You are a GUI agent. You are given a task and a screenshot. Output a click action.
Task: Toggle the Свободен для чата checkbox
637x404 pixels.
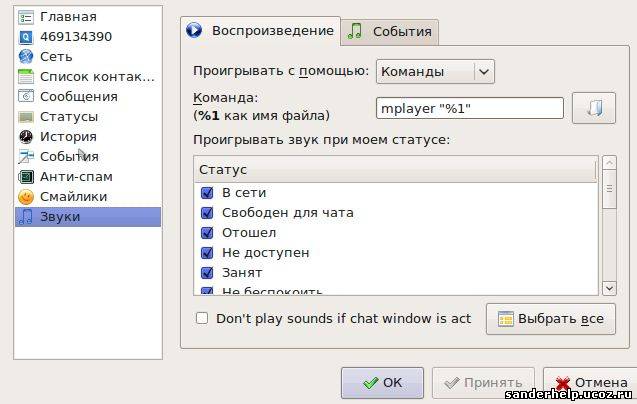point(207,213)
